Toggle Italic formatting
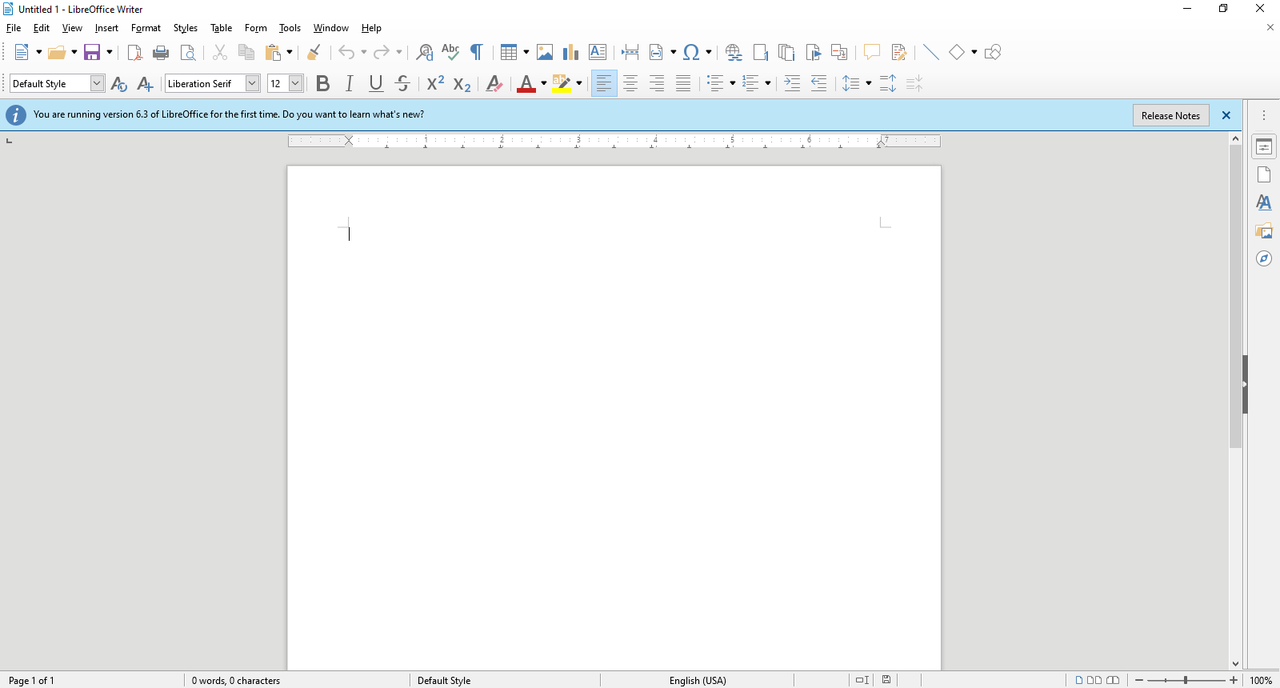The height and width of the screenshot is (688, 1280). pyautogui.click(x=349, y=84)
